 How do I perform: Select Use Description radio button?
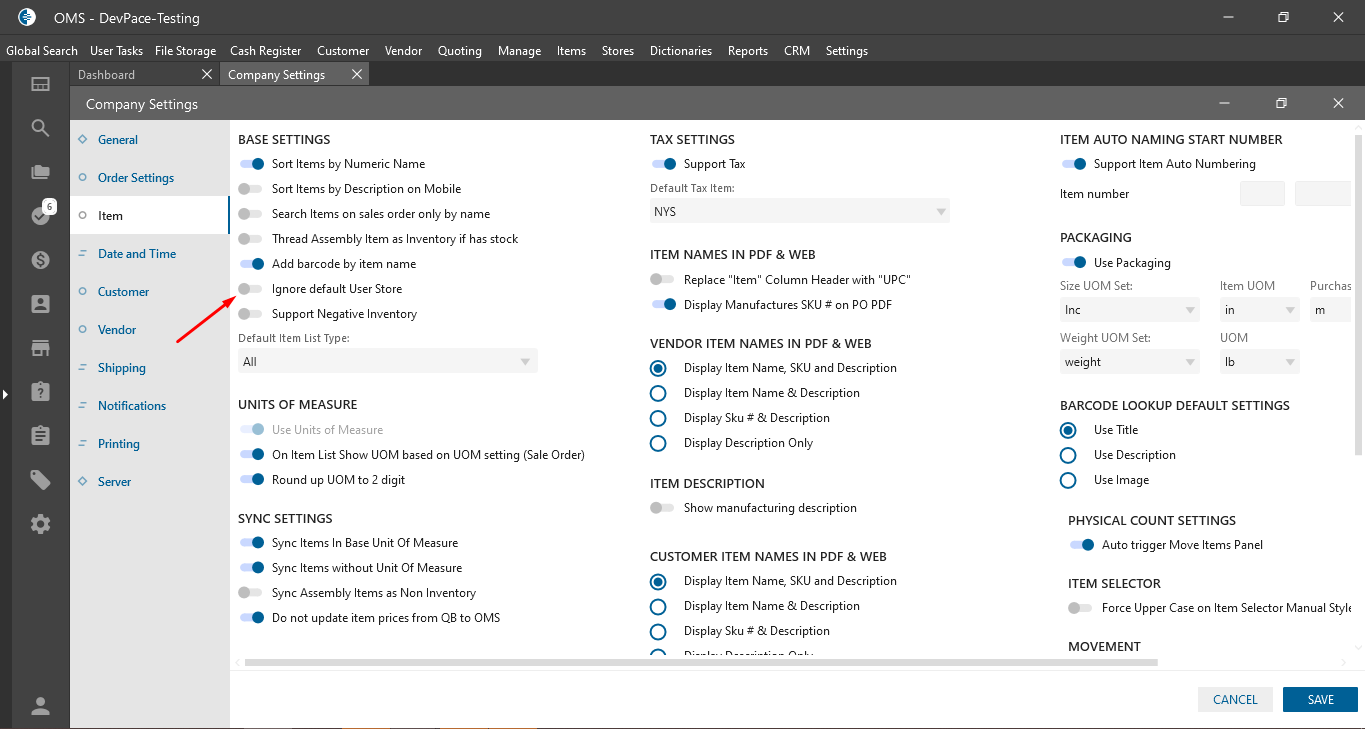click(x=1068, y=455)
